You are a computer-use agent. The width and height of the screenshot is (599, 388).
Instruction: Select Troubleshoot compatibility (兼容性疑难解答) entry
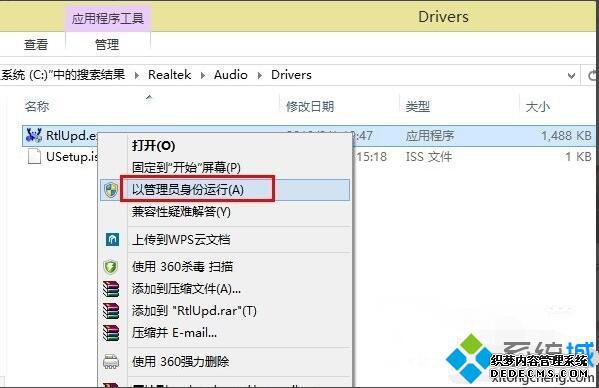[181, 212]
